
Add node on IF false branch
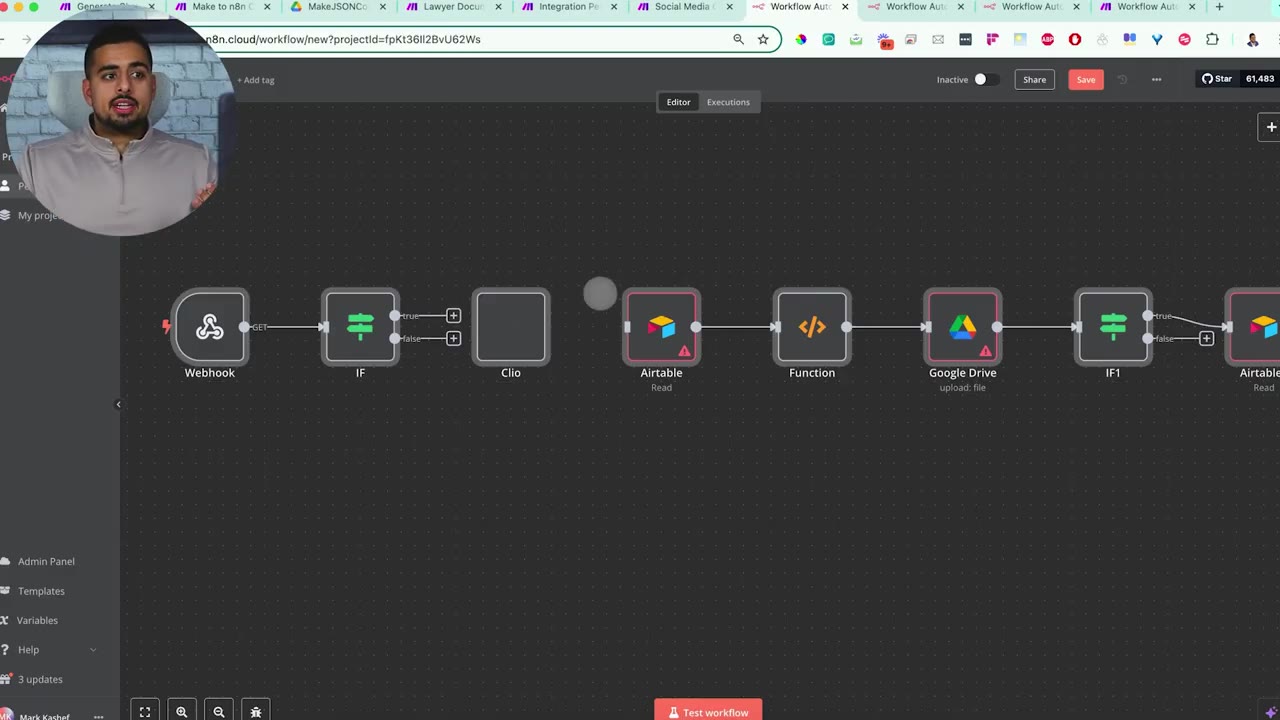point(453,338)
